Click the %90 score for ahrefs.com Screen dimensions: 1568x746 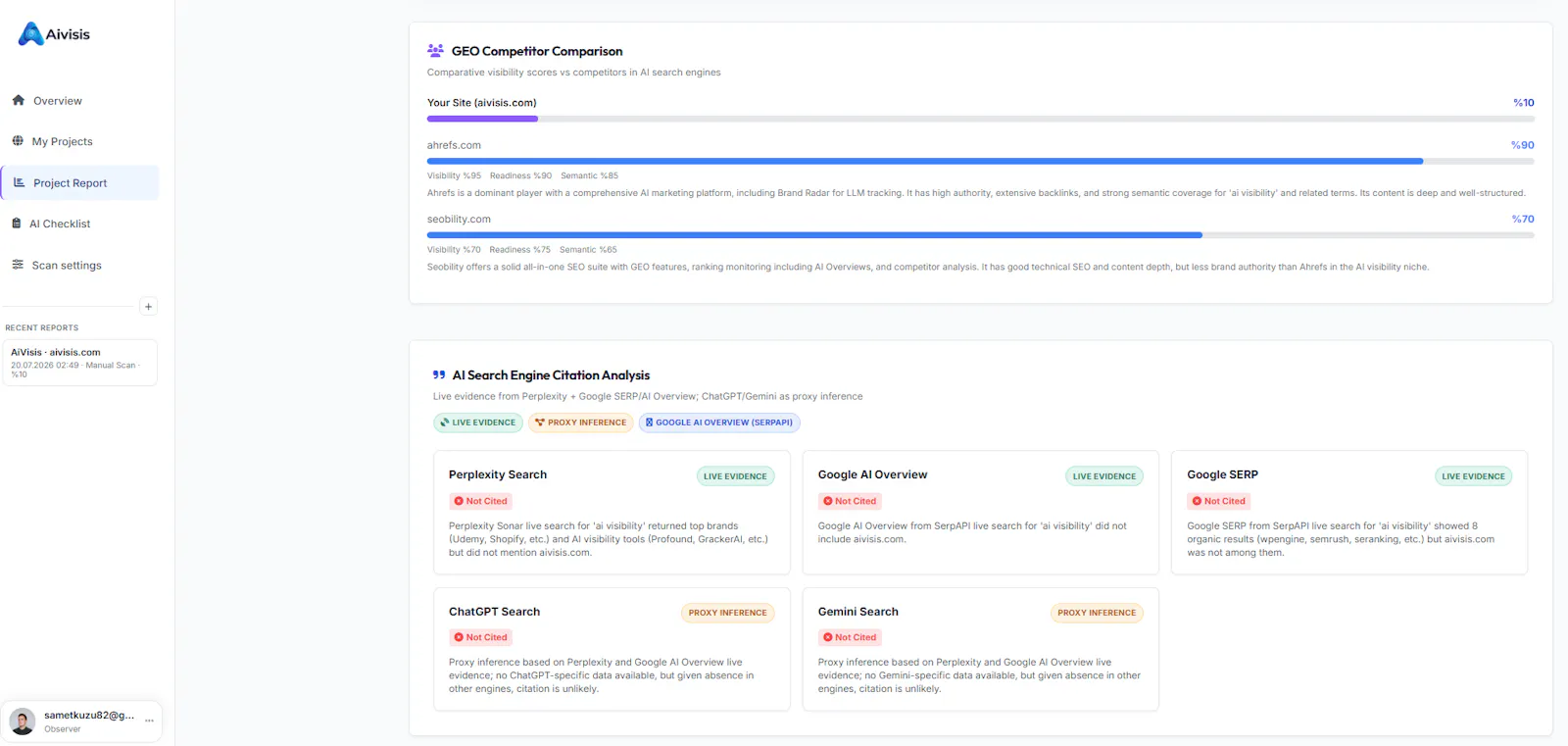1523,145
